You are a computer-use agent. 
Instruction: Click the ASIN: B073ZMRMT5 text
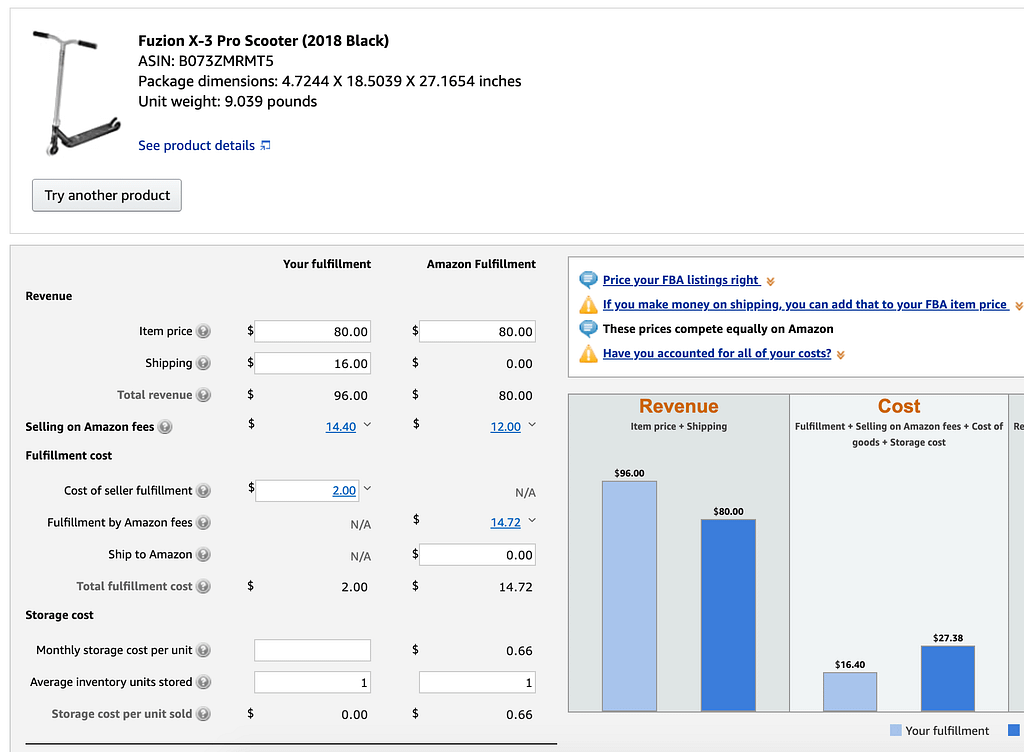click(206, 61)
